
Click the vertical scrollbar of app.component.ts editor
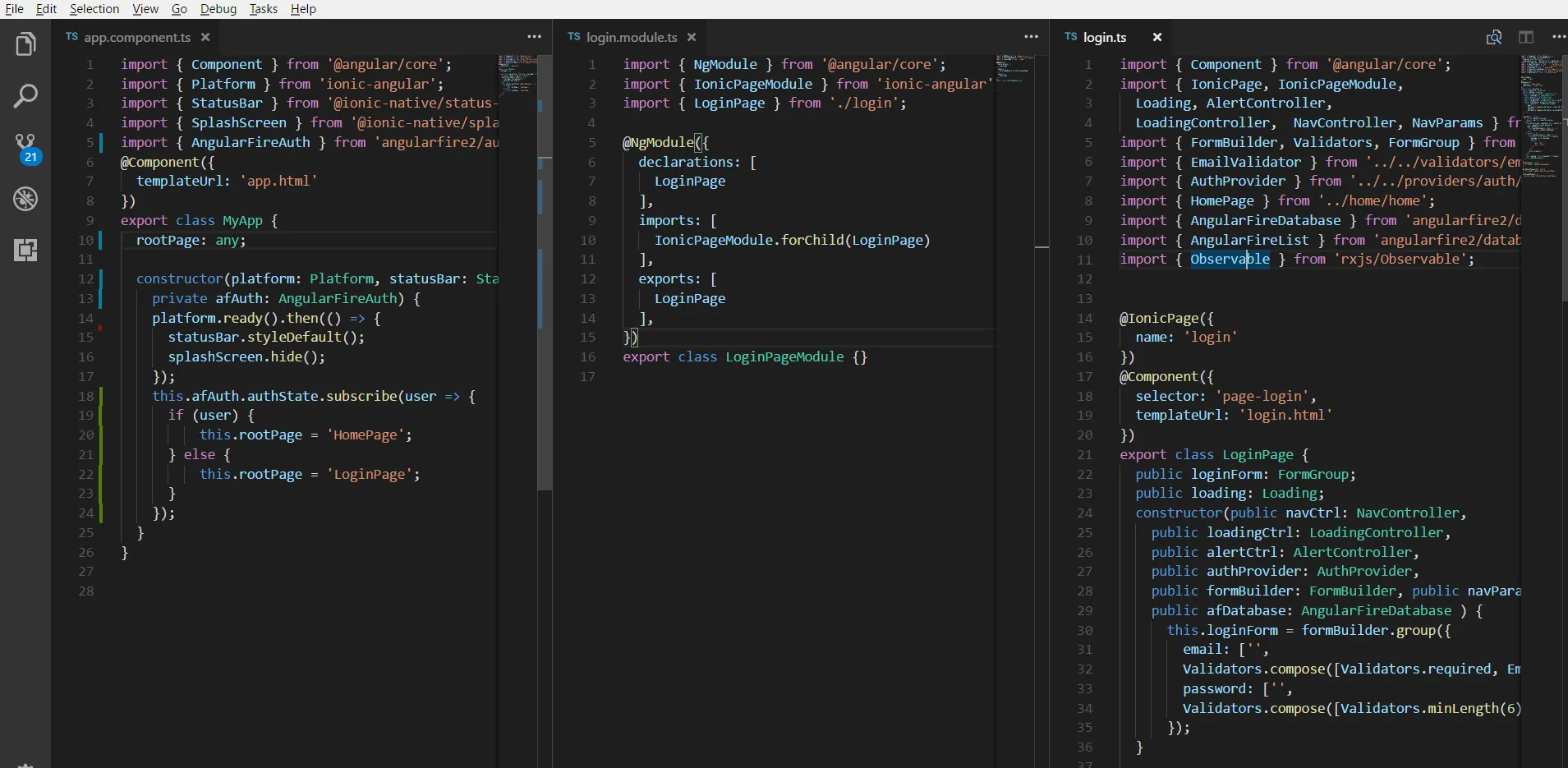tap(545, 274)
